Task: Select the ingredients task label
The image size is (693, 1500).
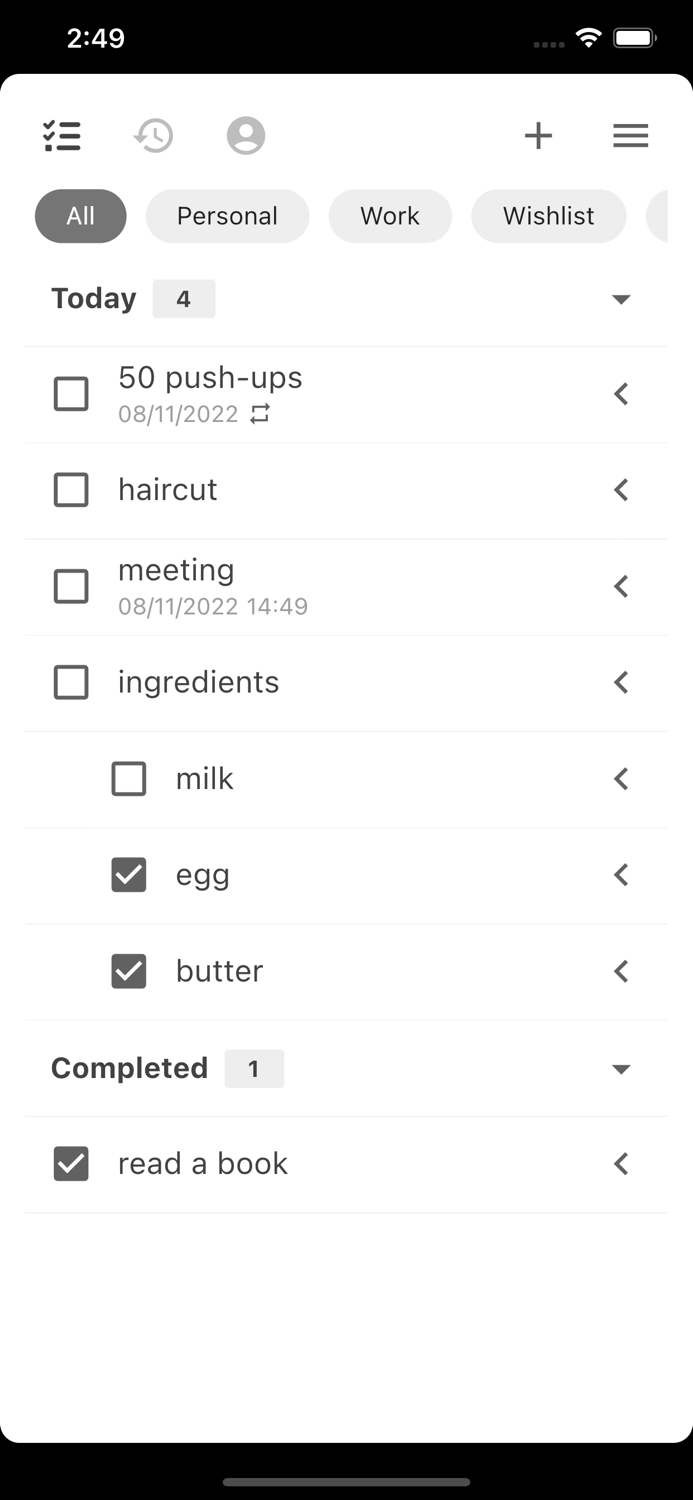Action: click(198, 681)
